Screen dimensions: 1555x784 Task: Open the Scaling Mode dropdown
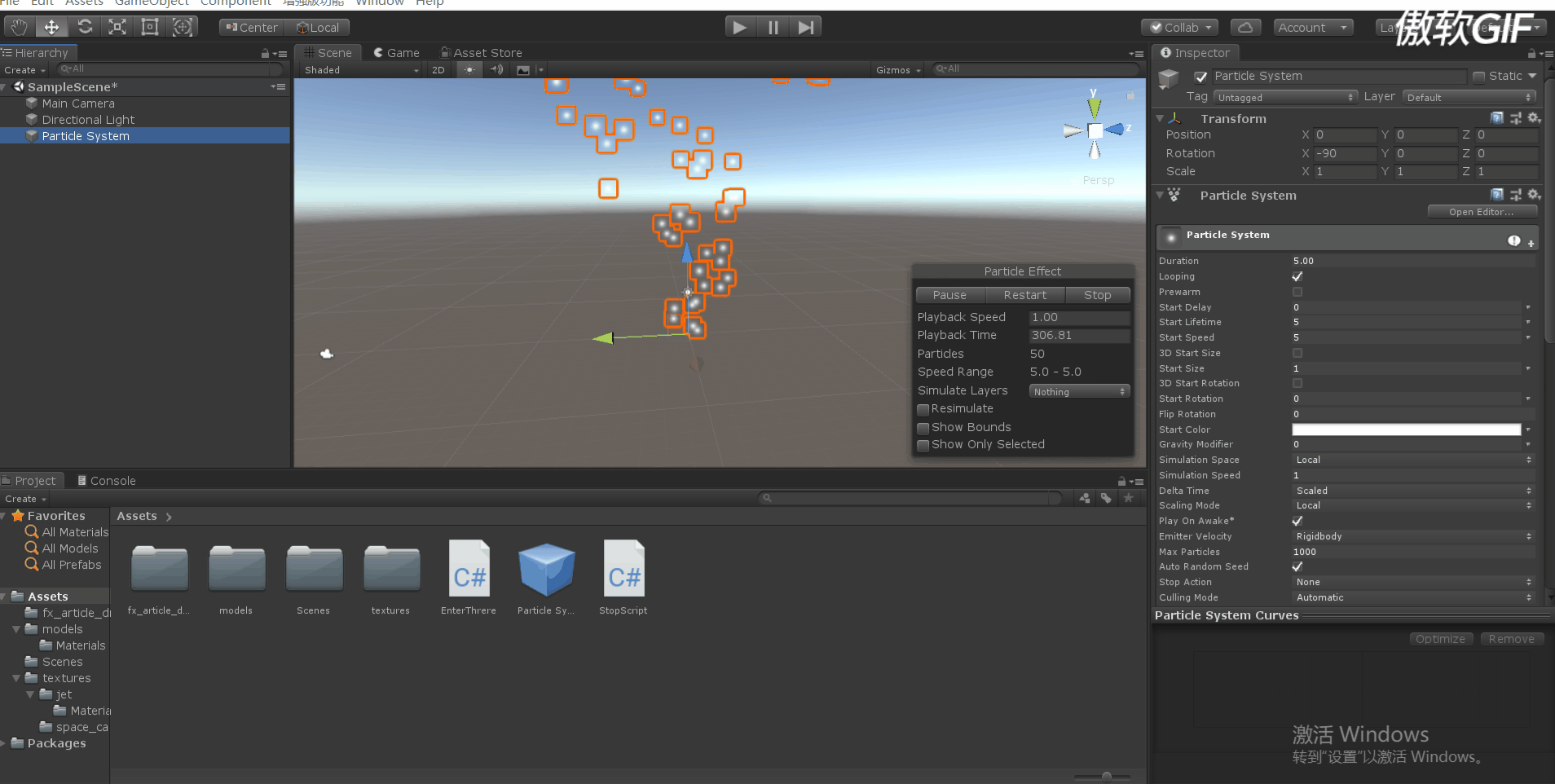coord(1413,505)
